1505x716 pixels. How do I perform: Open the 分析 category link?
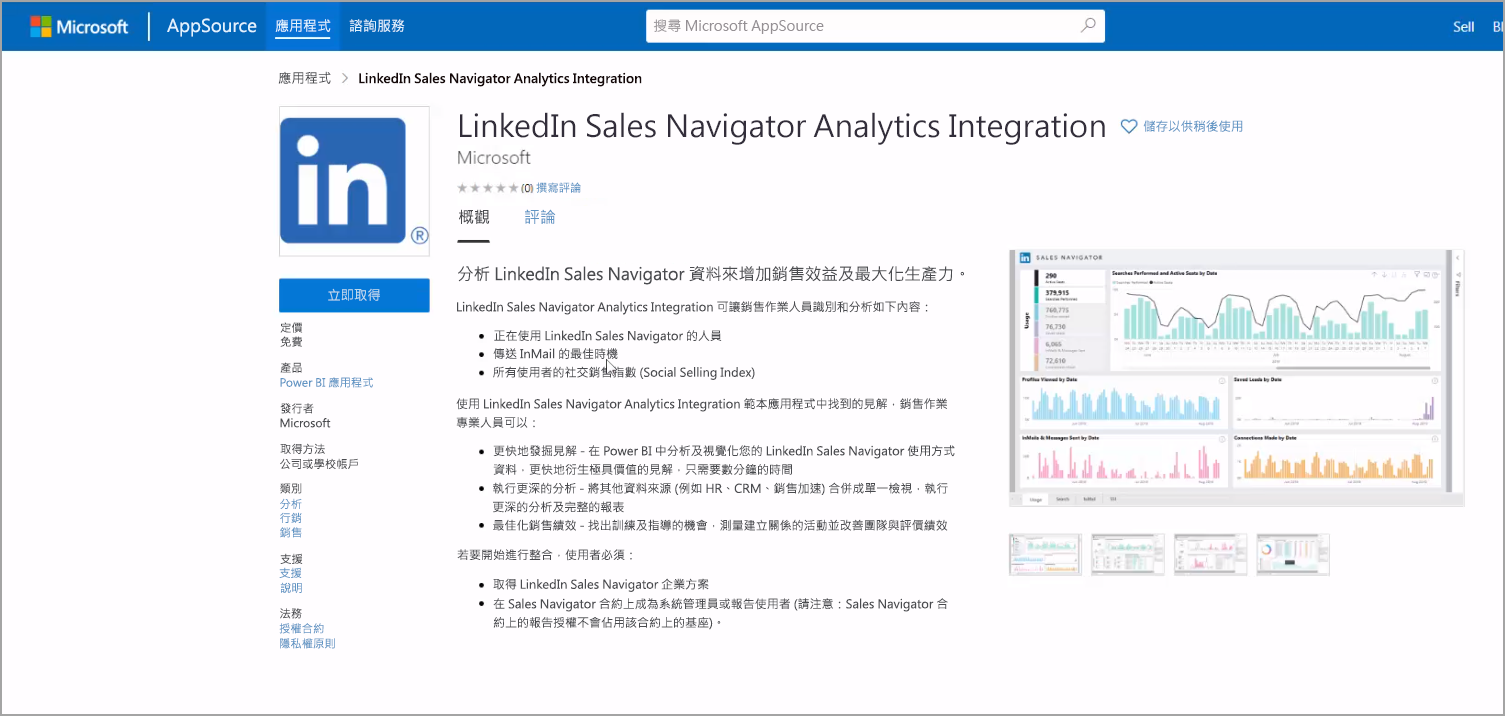[x=290, y=504]
